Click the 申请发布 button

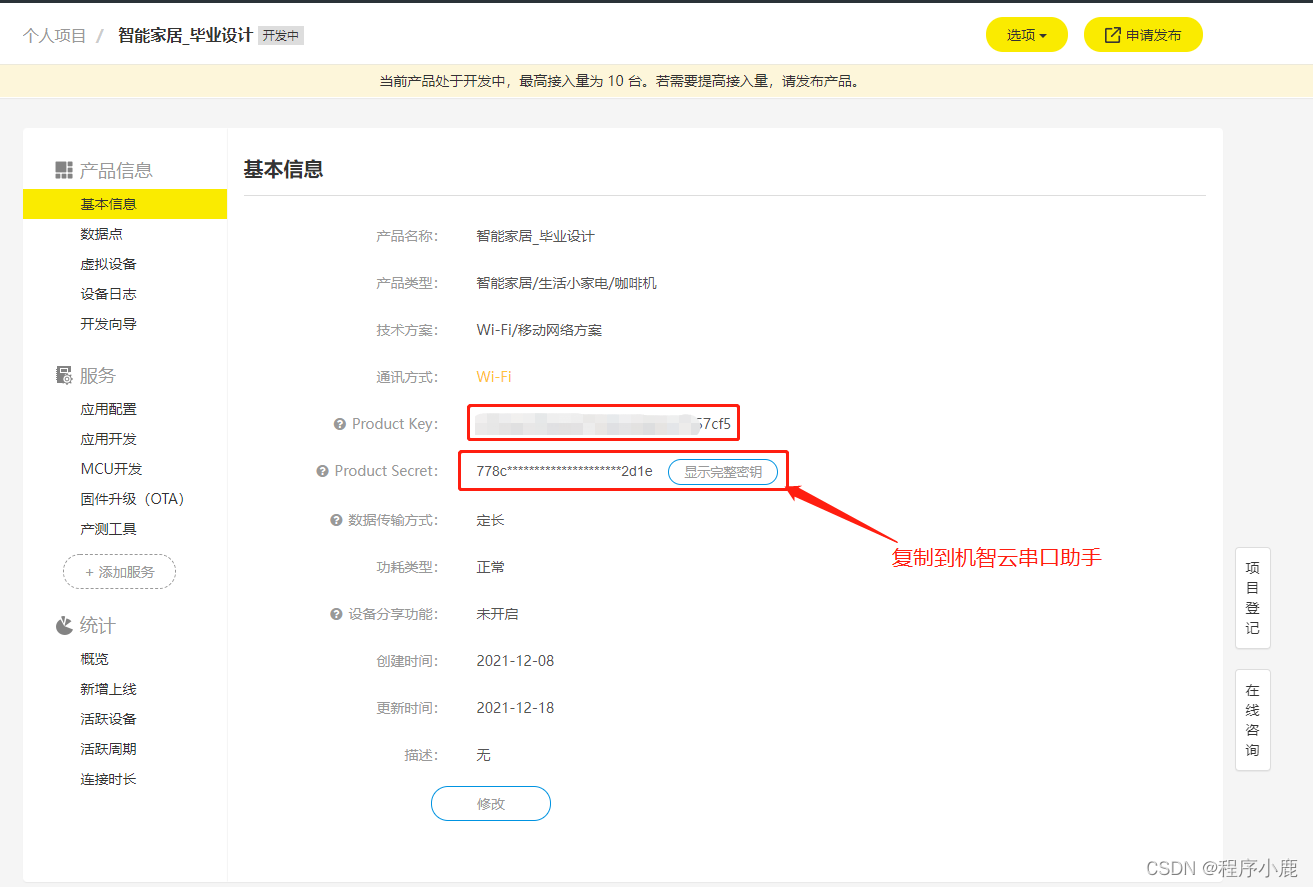(x=1143, y=35)
